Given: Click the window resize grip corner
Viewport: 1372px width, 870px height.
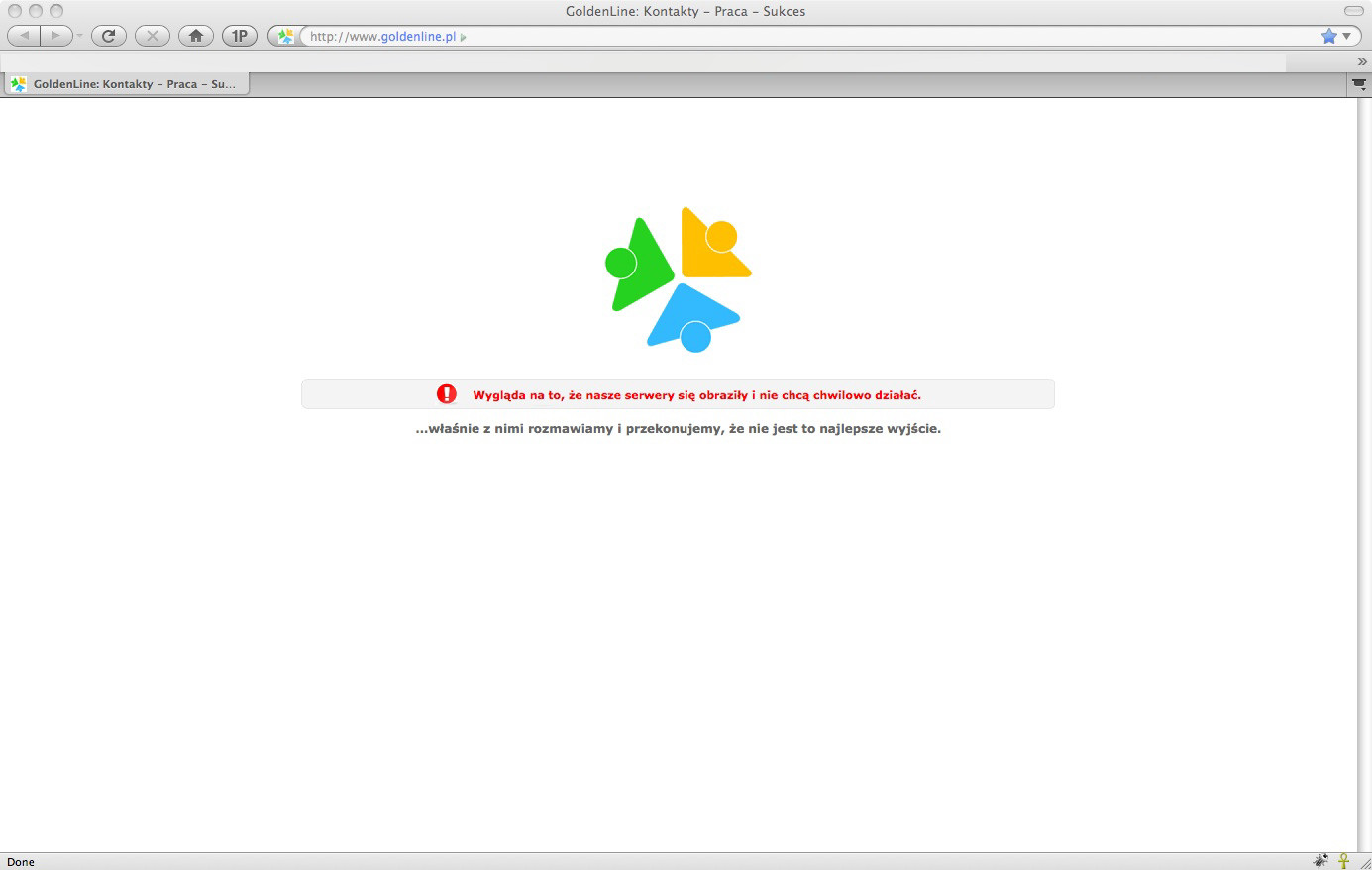Looking at the screenshot, I should click(1364, 862).
